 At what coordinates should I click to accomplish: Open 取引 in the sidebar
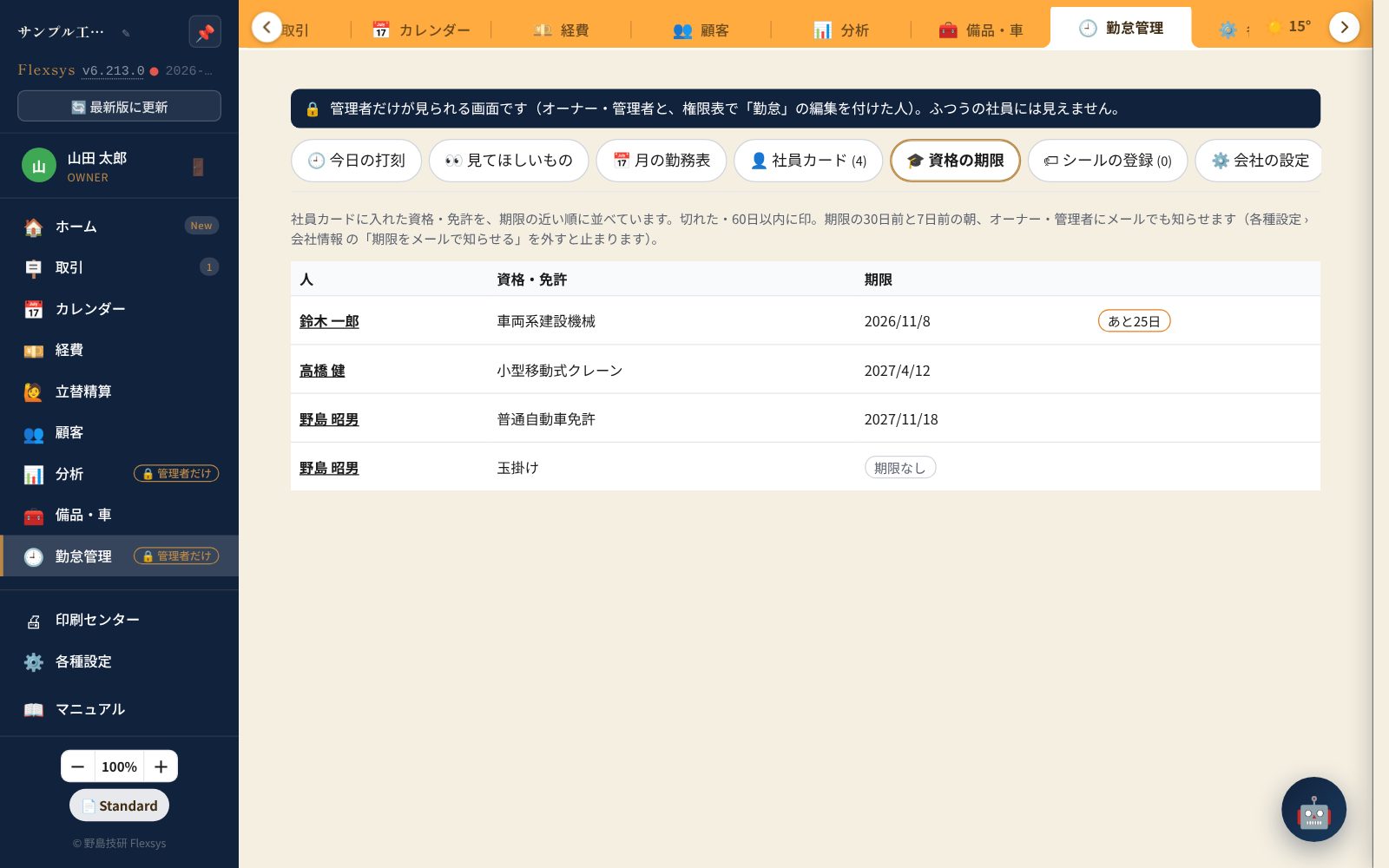click(x=119, y=267)
